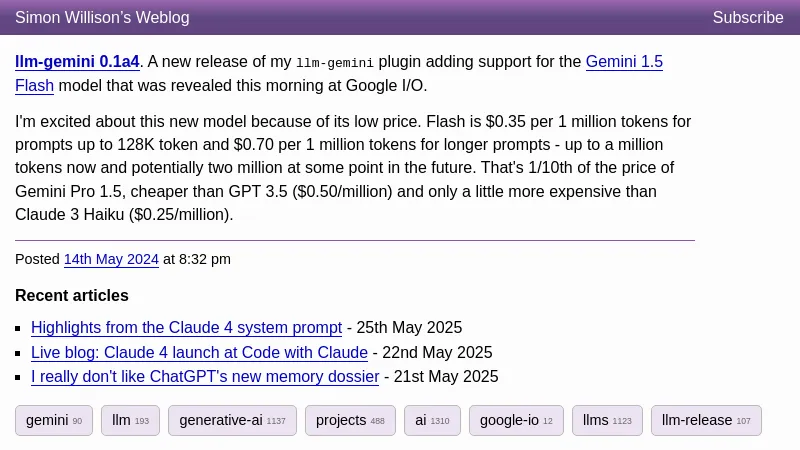This screenshot has width=800, height=450.
Task: Open Highlights from the Claude 4 system prompt
Action: click(x=186, y=327)
